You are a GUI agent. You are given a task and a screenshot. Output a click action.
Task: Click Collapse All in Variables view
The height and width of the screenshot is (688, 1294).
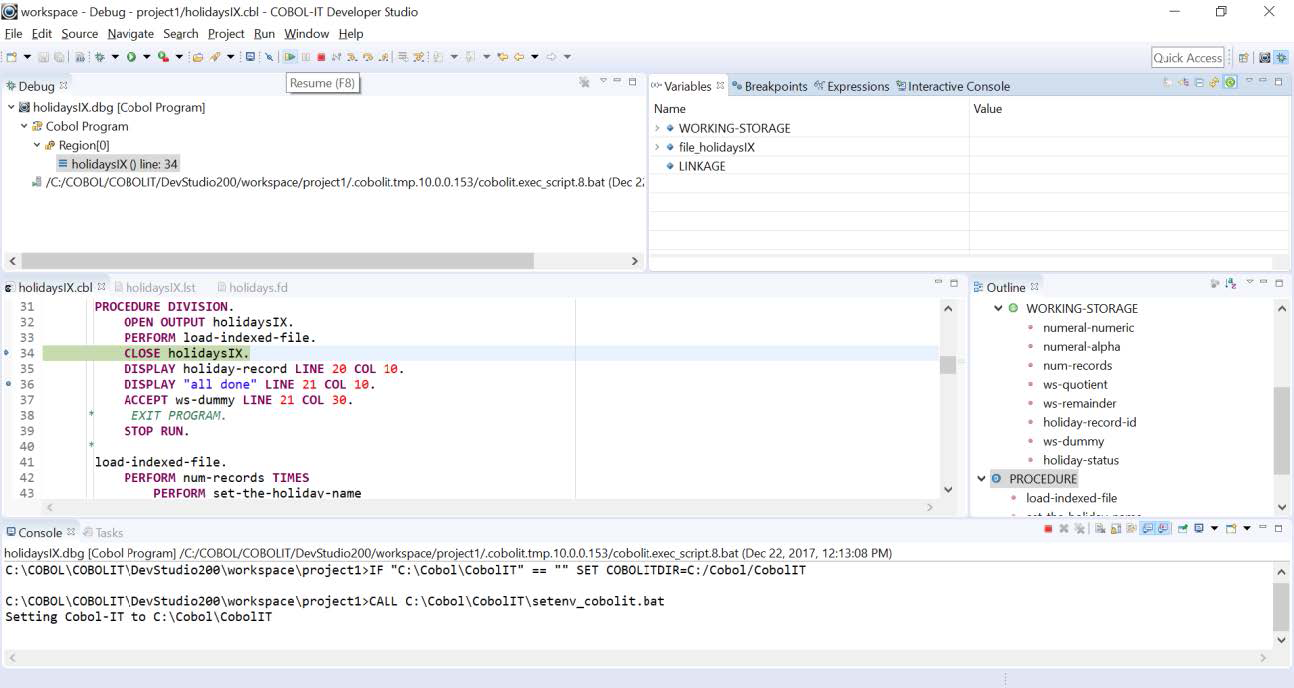pos(1198,82)
